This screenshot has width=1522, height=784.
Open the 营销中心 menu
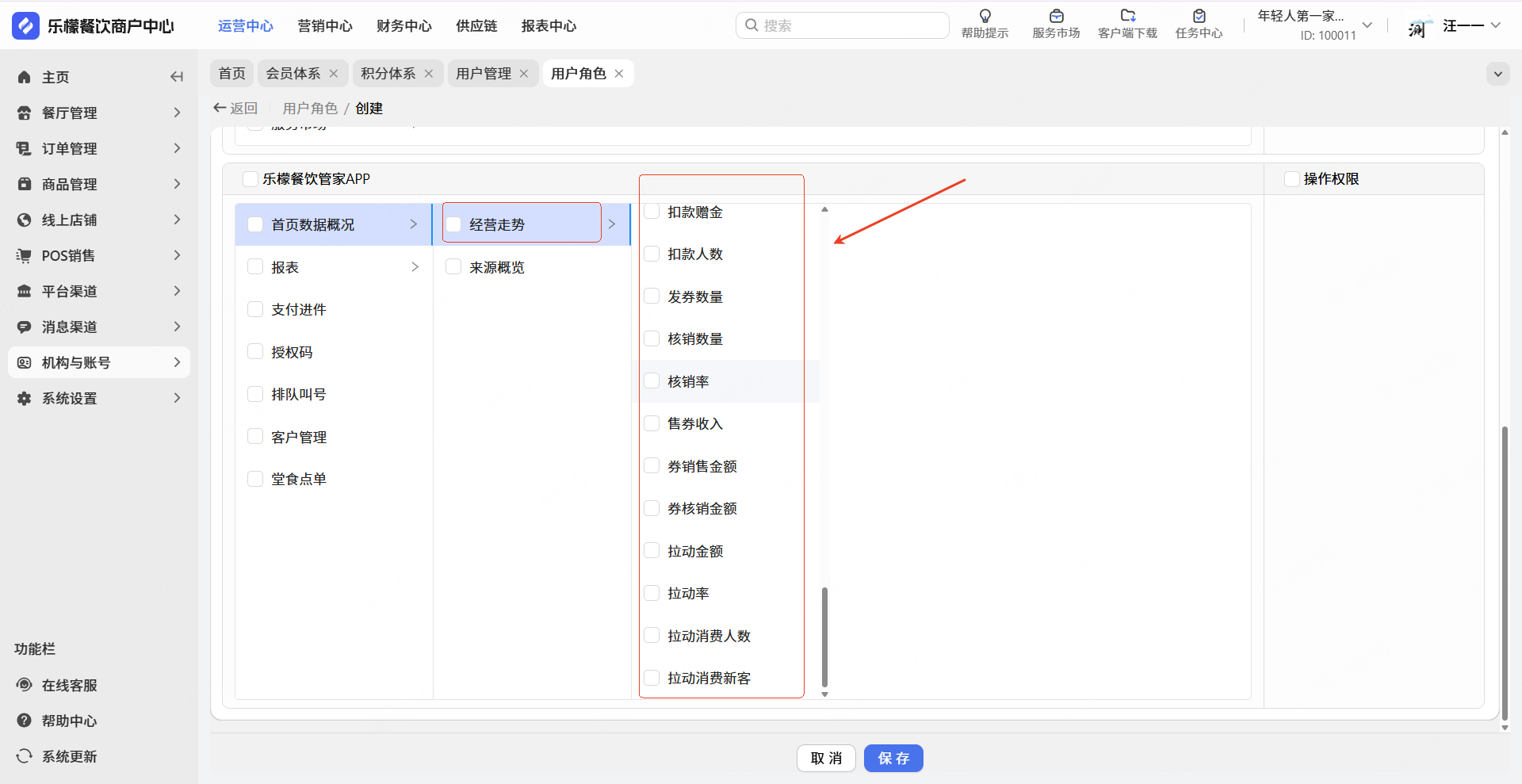point(325,26)
